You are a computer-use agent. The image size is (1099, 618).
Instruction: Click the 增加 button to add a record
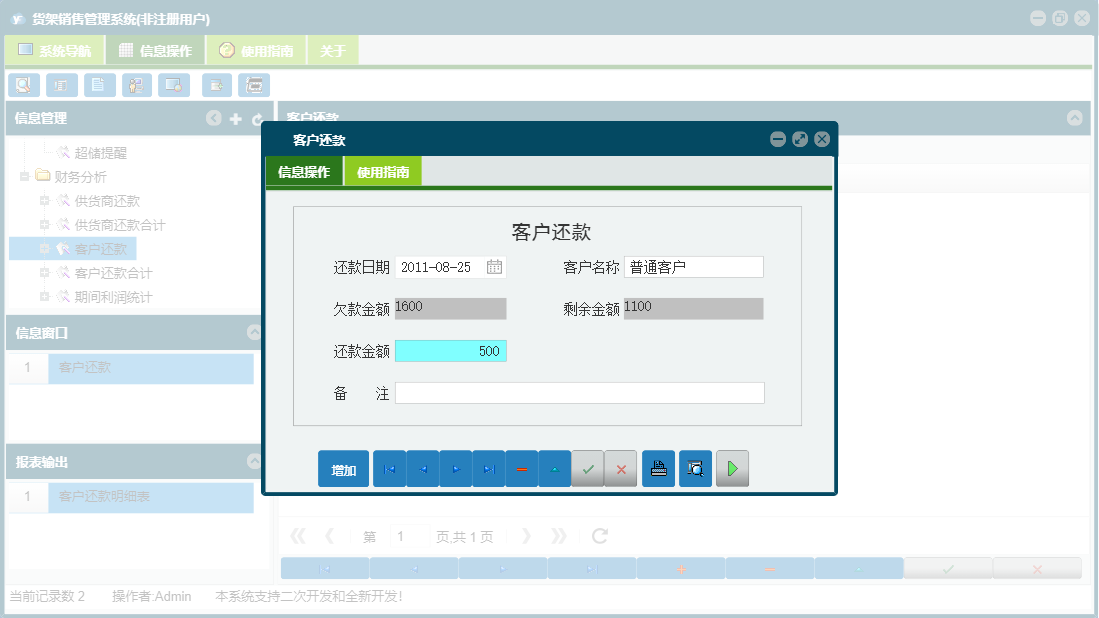click(x=343, y=468)
